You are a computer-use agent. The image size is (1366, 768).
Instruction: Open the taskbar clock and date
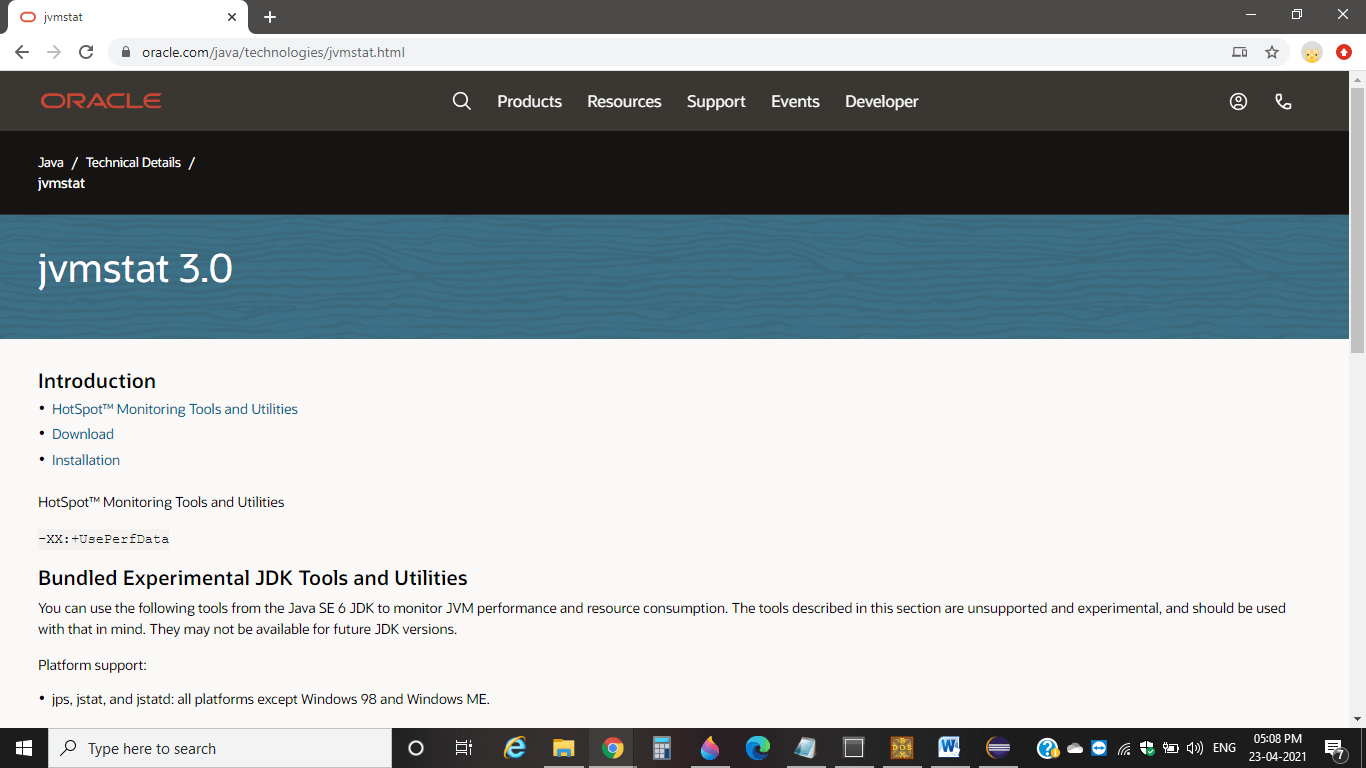(x=1277, y=748)
